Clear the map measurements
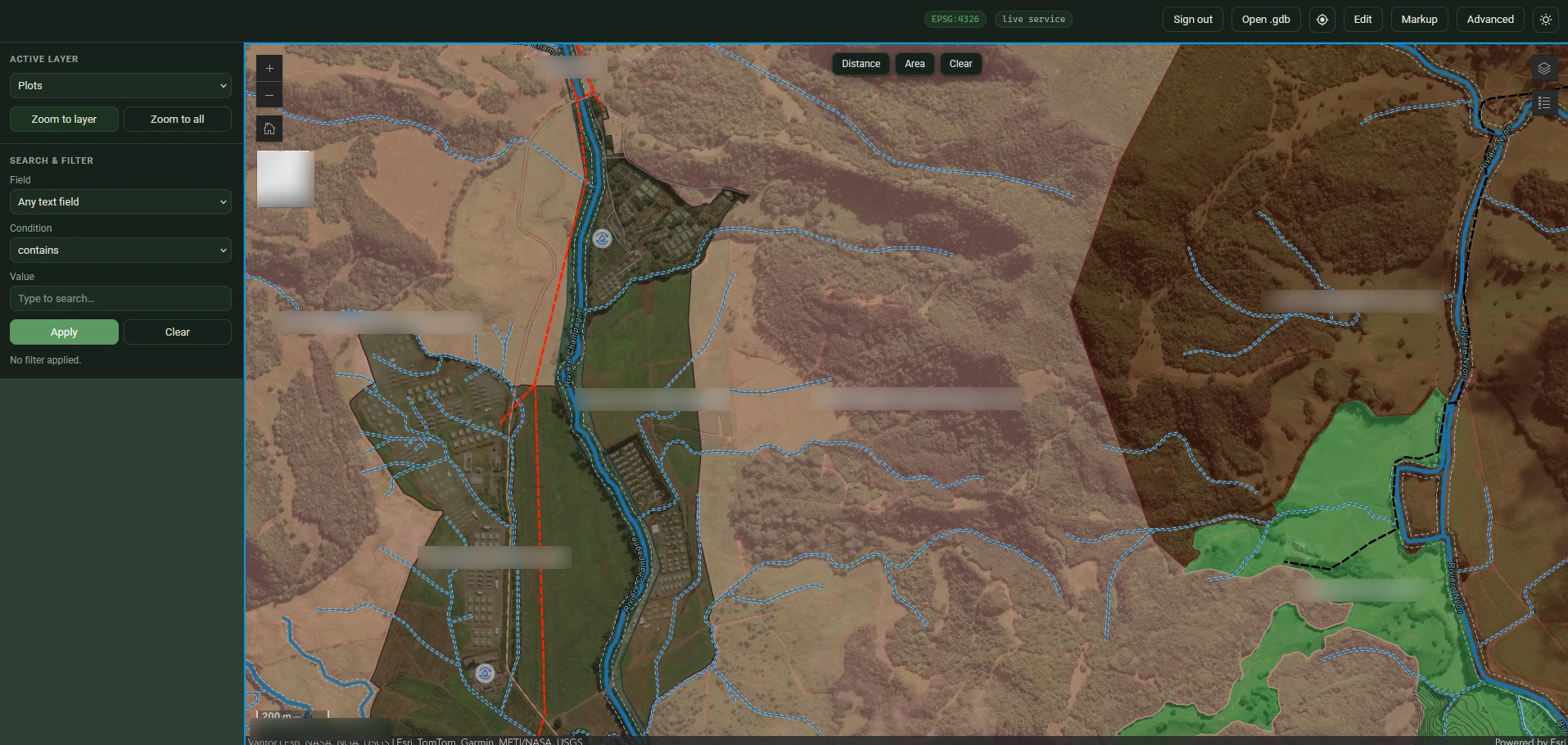The width and height of the screenshot is (1568, 745). pyautogui.click(x=960, y=64)
